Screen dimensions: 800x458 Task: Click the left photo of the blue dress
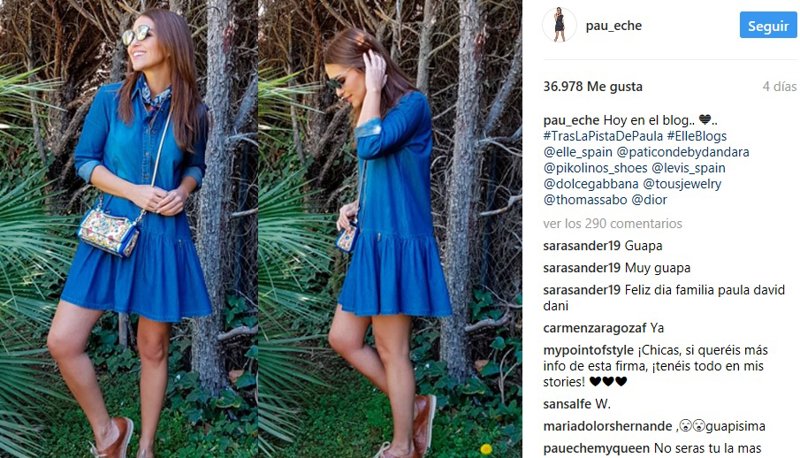coord(129,229)
